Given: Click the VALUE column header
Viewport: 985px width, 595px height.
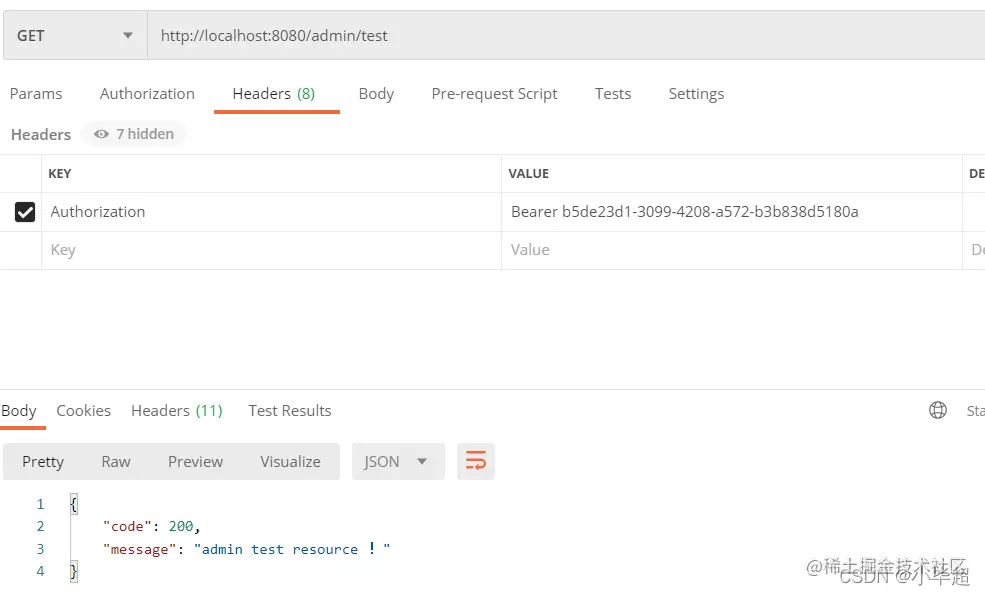Looking at the screenshot, I should [528, 174].
